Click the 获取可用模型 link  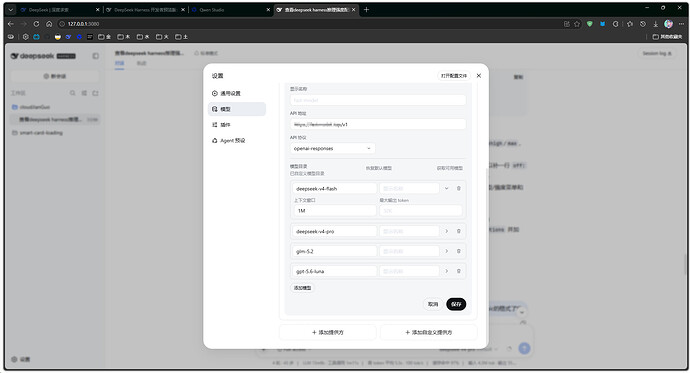point(449,168)
